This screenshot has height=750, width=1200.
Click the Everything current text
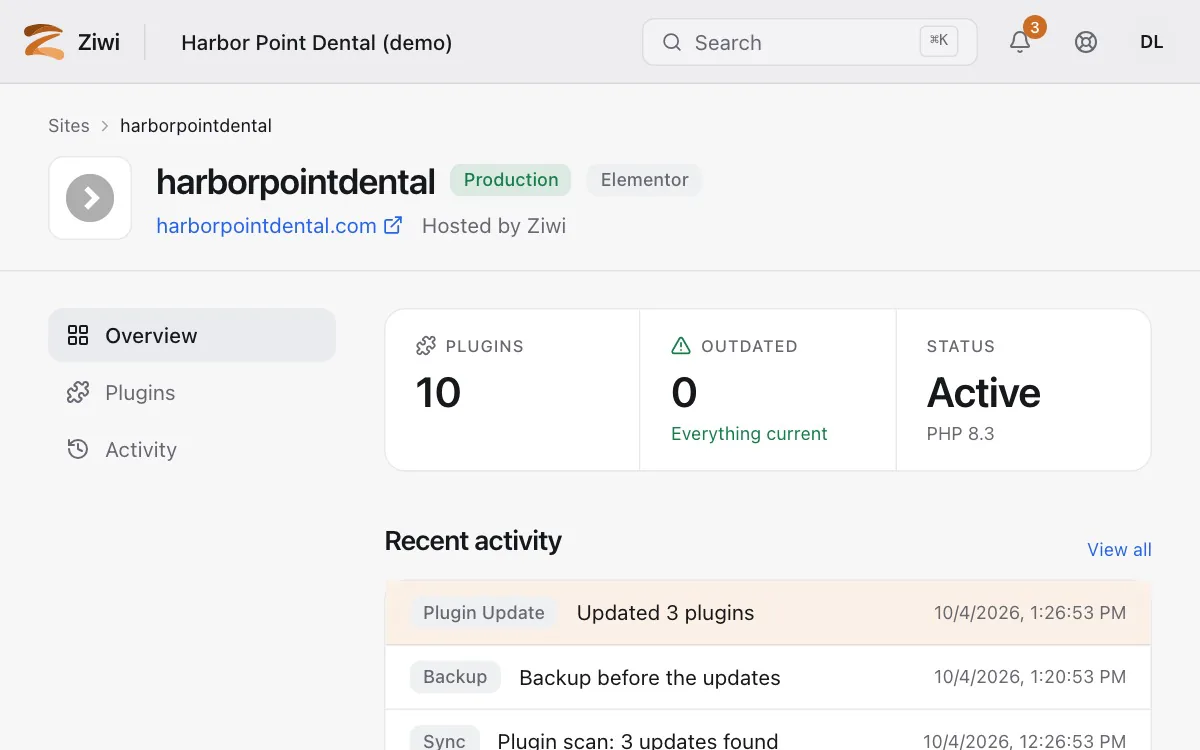click(749, 434)
